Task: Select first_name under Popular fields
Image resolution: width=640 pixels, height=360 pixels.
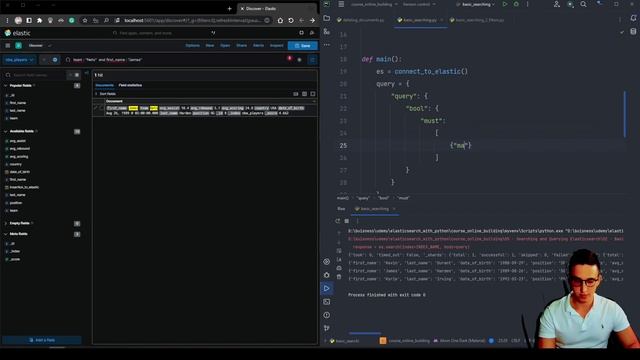Action: click(18, 103)
